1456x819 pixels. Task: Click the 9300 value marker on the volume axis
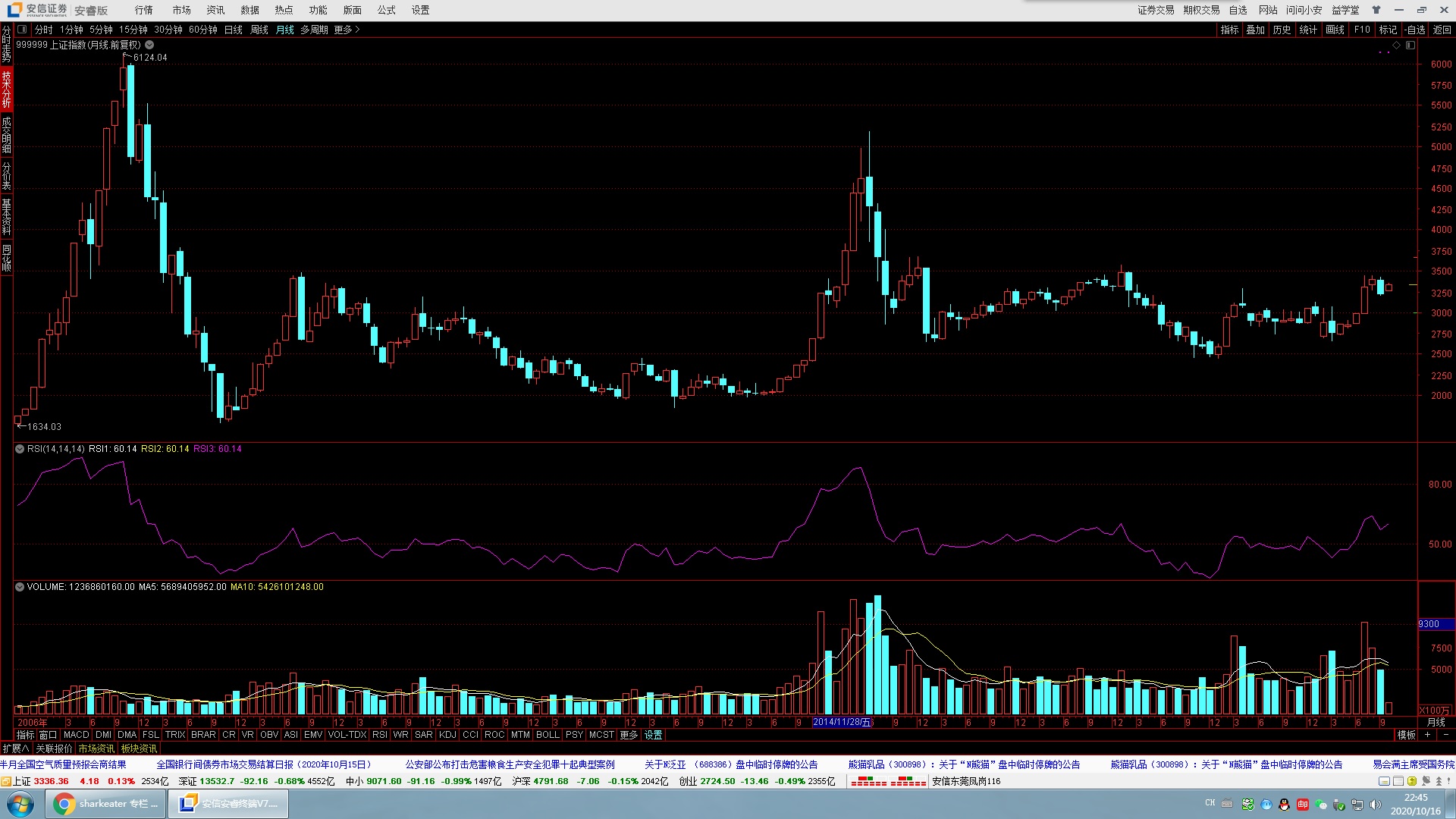pos(1436,624)
